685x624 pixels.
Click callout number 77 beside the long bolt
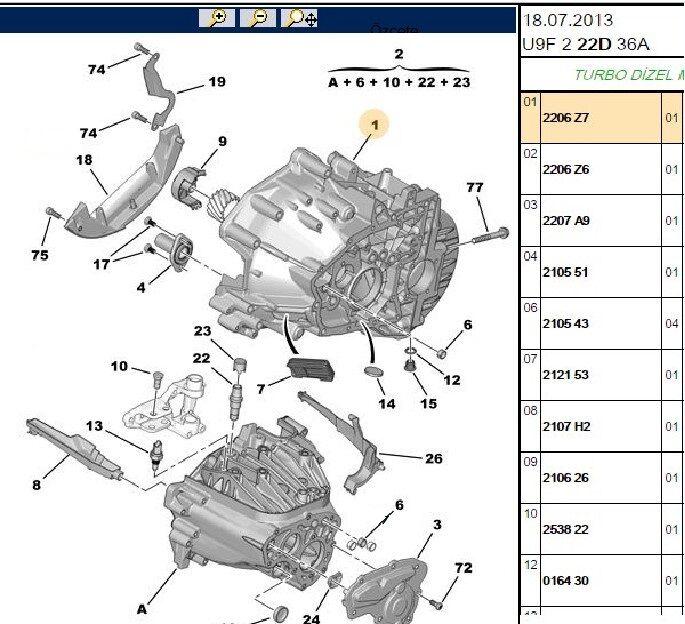click(x=474, y=187)
